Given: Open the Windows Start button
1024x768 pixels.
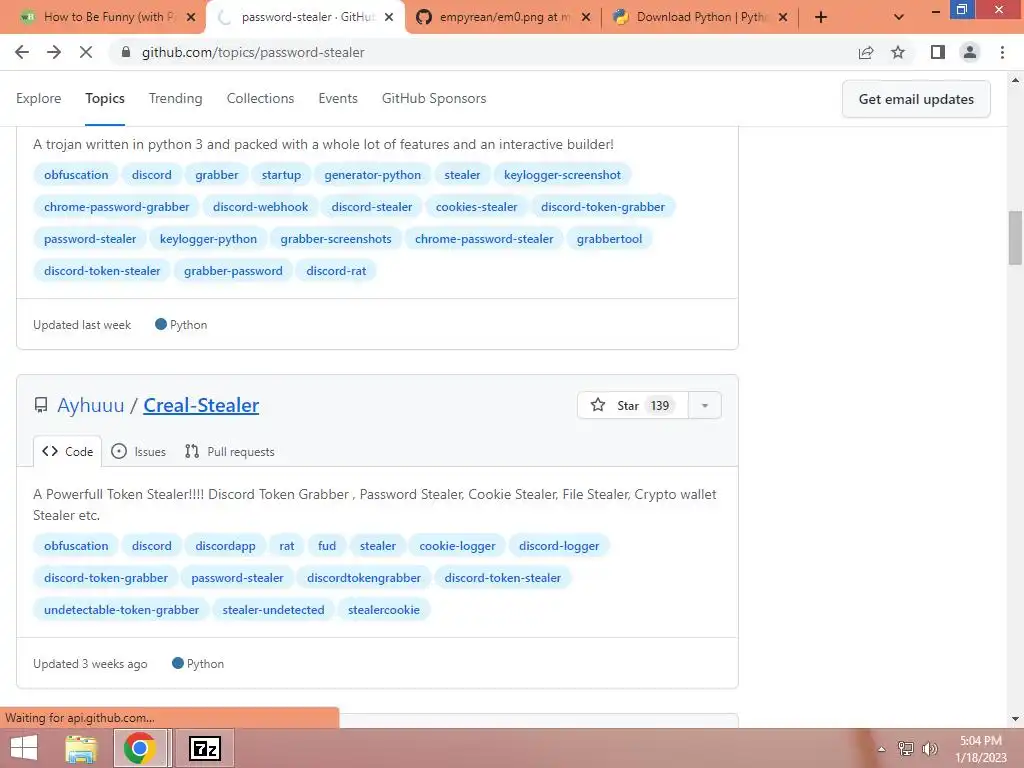Looking at the screenshot, I should 24,748.
